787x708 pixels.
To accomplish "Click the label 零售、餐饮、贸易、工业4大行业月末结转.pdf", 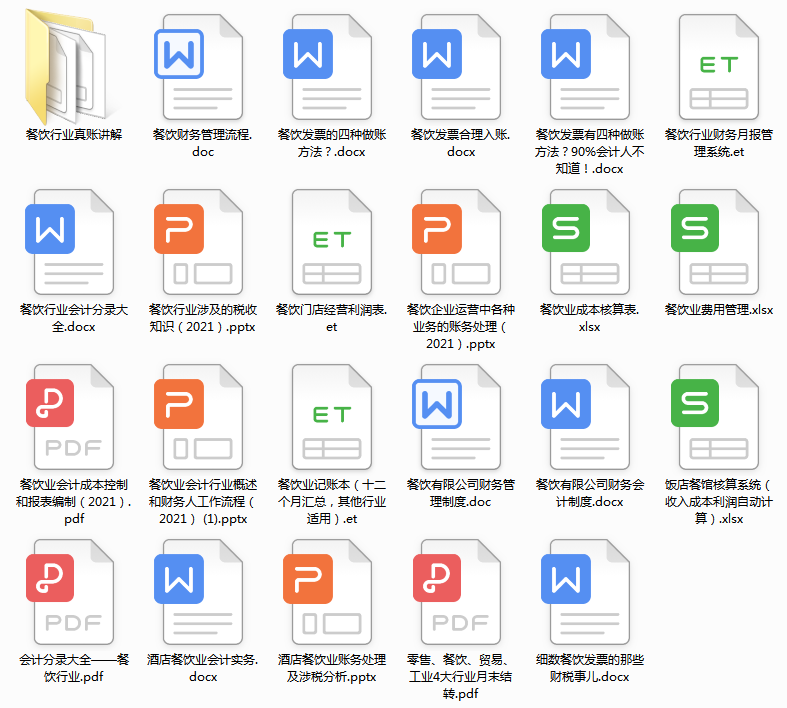I will (461, 677).
